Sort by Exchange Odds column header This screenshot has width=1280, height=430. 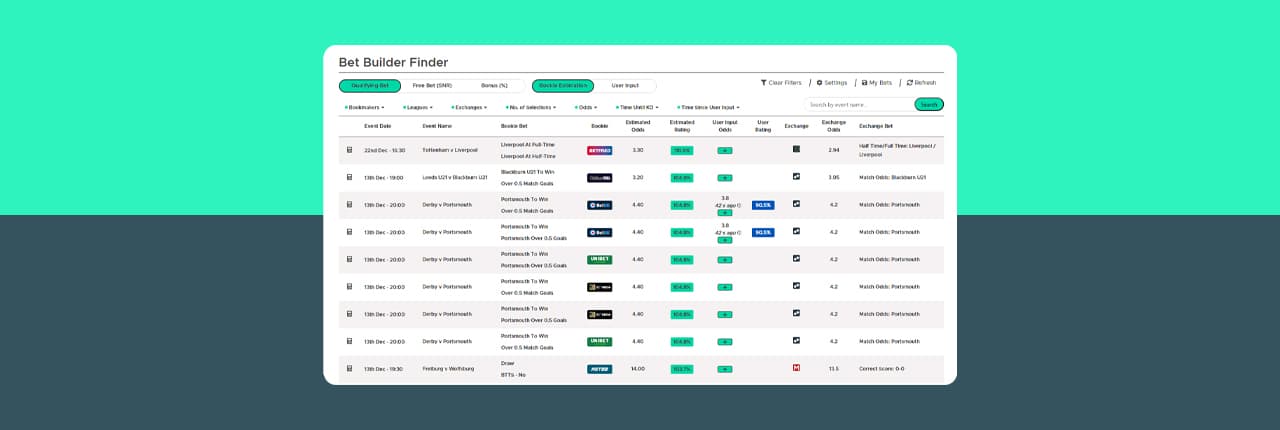click(x=833, y=125)
